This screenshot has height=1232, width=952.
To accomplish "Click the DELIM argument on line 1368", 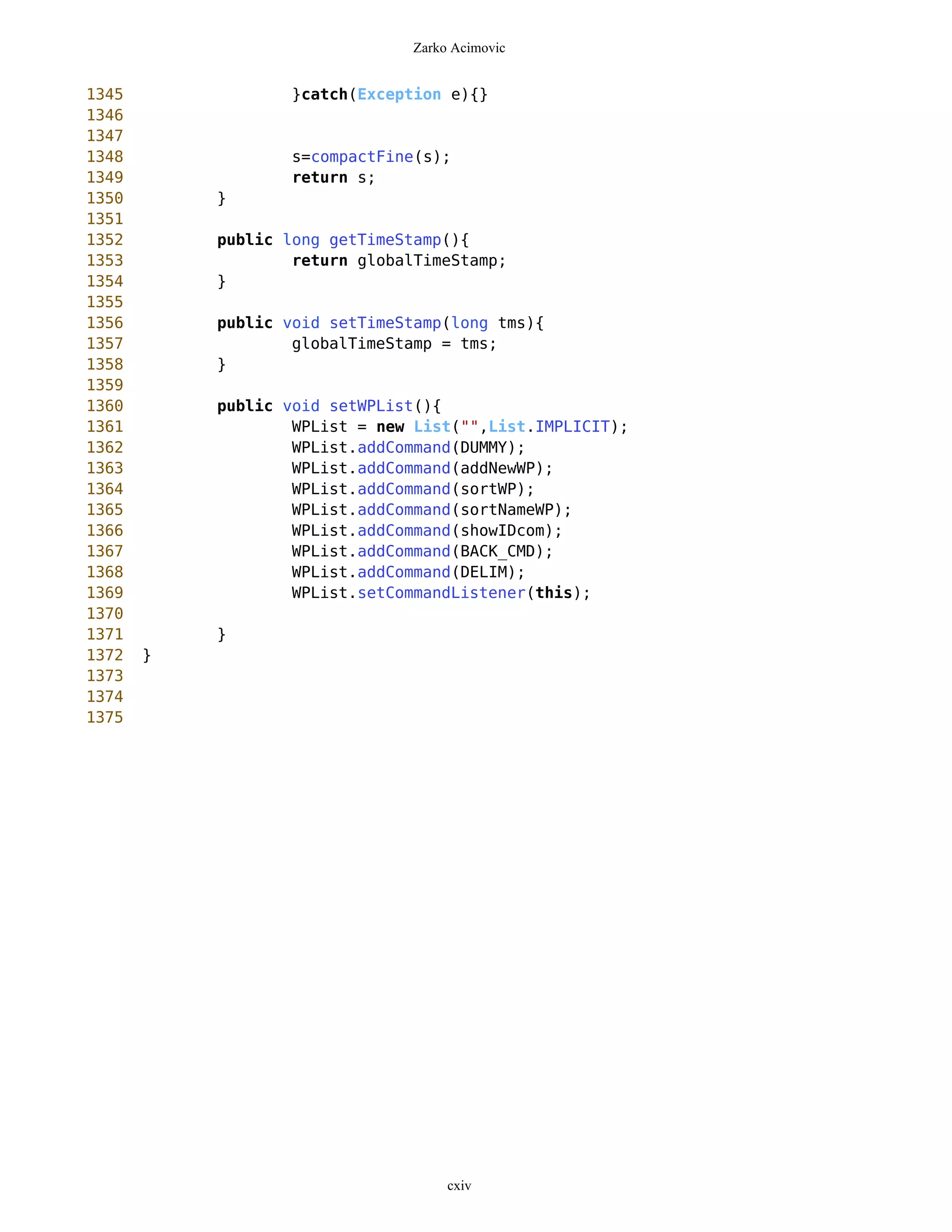I will click(x=483, y=572).
